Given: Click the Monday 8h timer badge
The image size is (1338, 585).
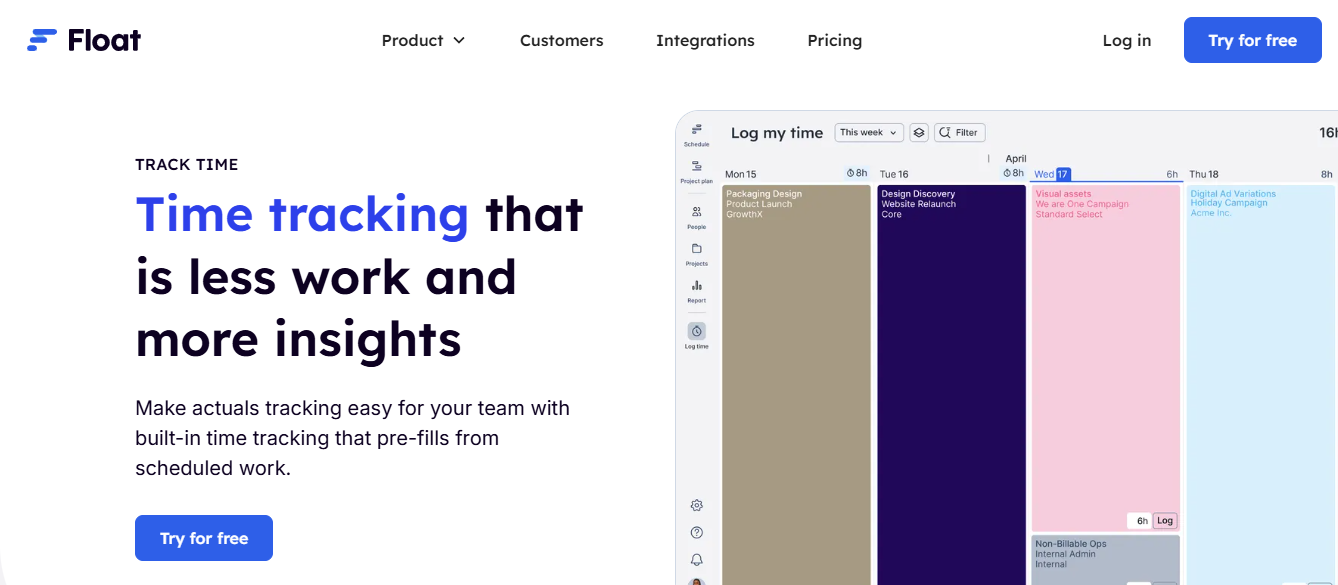Looking at the screenshot, I should pyautogui.click(x=857, y=173).
